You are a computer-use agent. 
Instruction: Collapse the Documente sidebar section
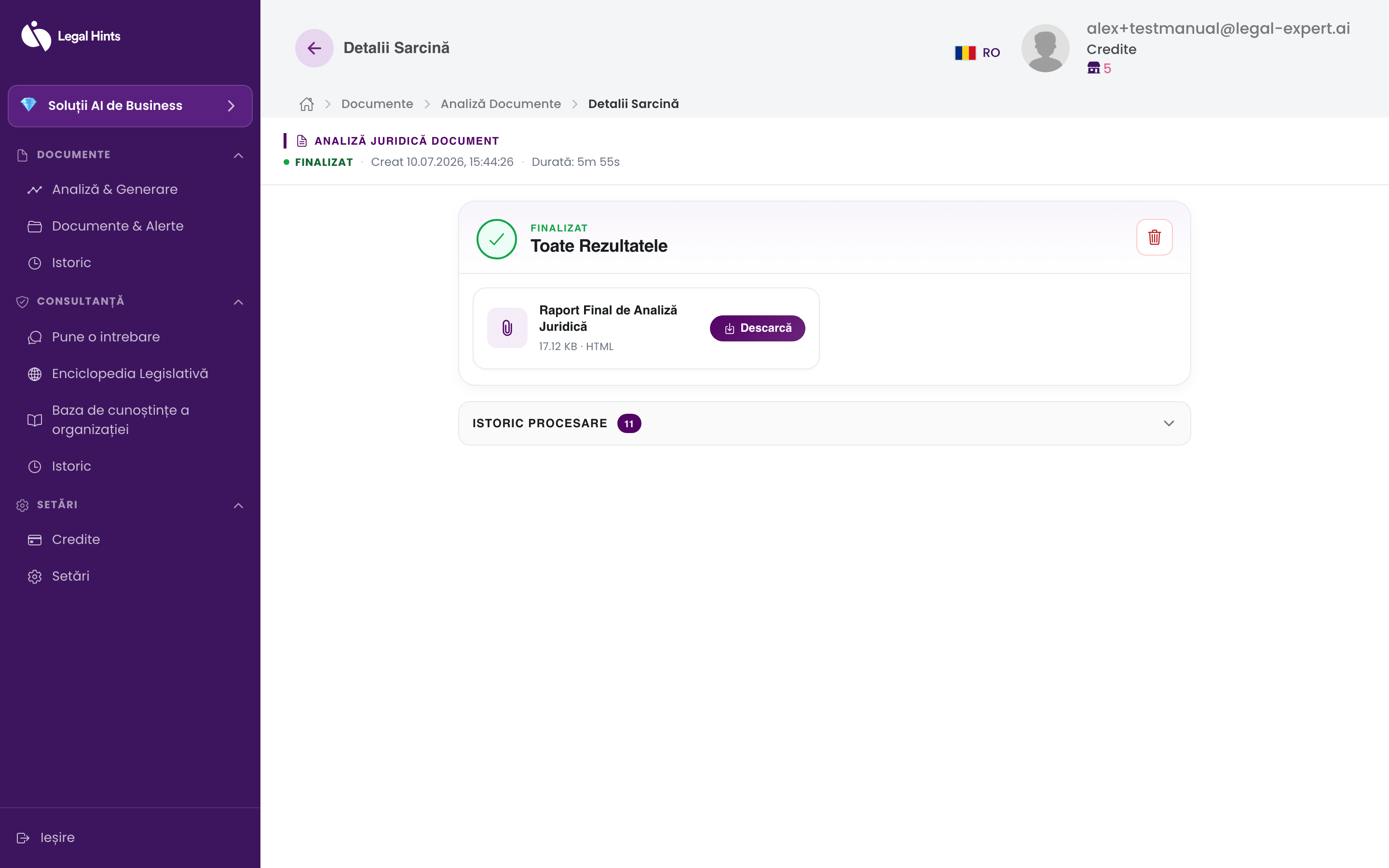[x=239, y=155]
